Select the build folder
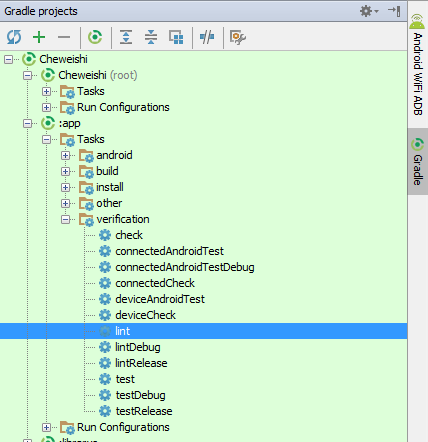Image resolution: width=428 pixels, height=442 pixels. click(107, 171)
